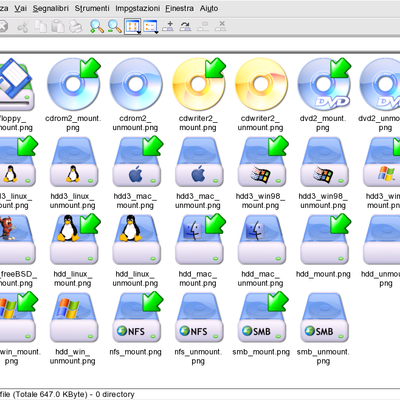Click the stop loading toolbar icon
The image size is (400, 400).
click(x=3, y=26)
